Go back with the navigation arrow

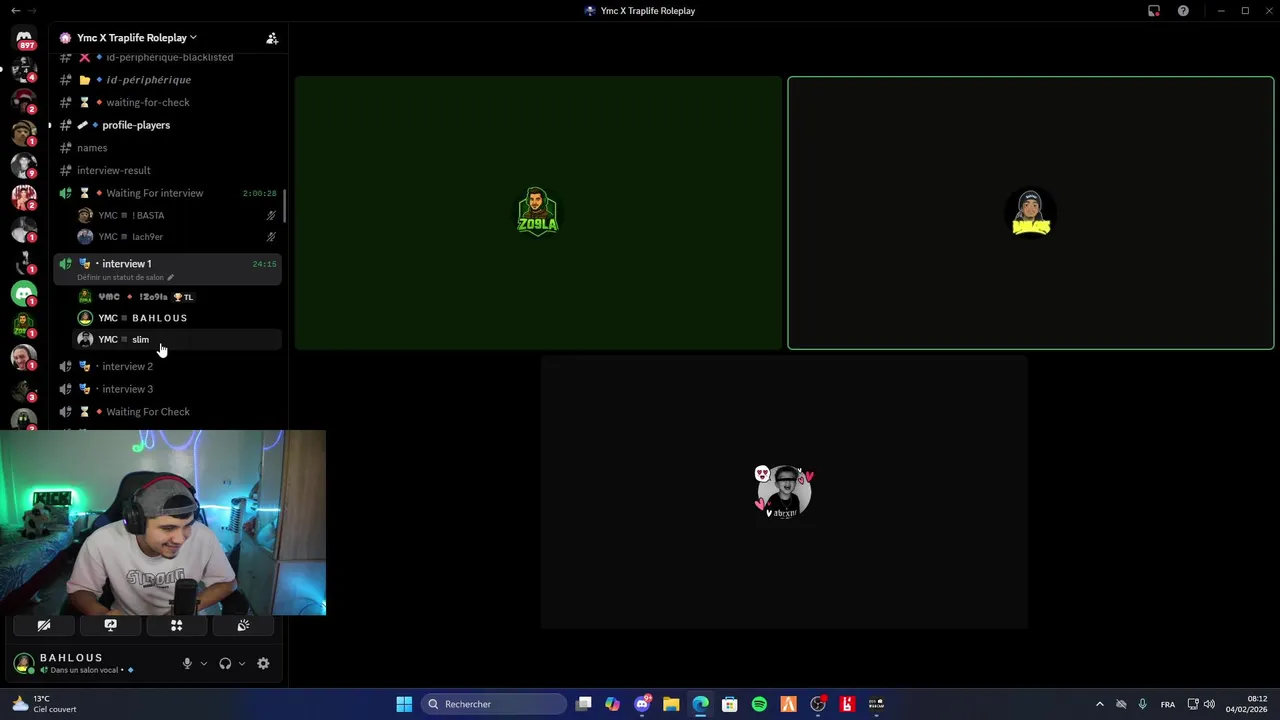coord(15,11)
